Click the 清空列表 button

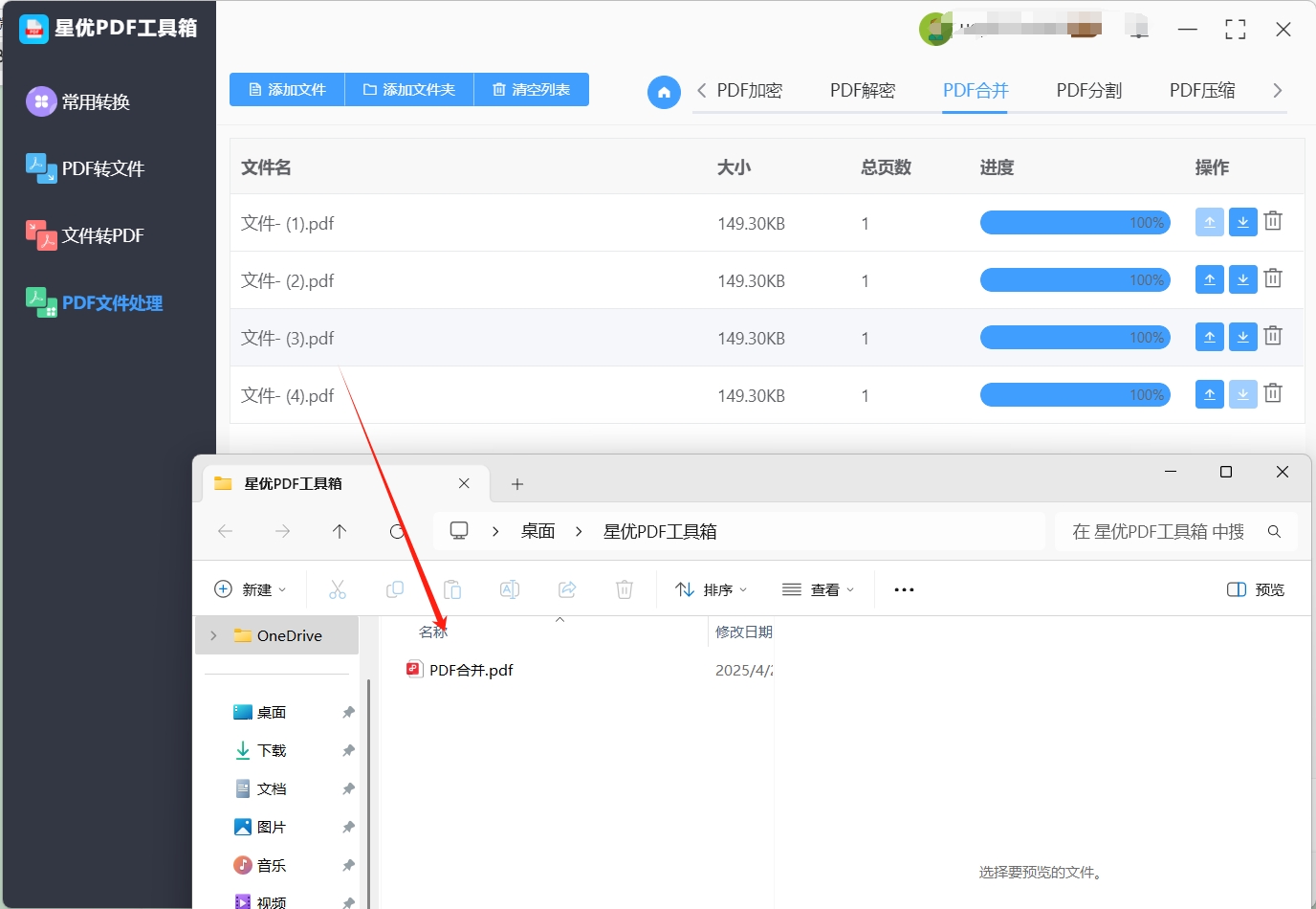532,89
